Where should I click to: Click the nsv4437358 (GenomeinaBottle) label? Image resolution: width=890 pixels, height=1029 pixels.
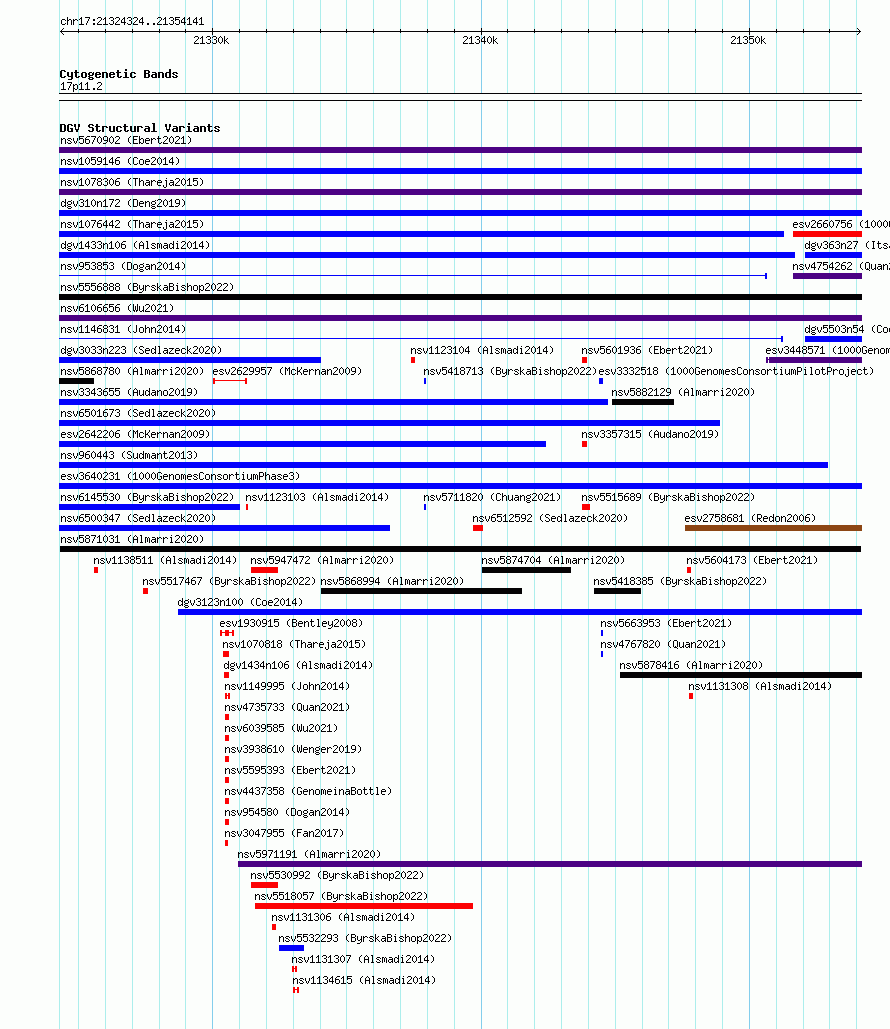coord(308,791)
